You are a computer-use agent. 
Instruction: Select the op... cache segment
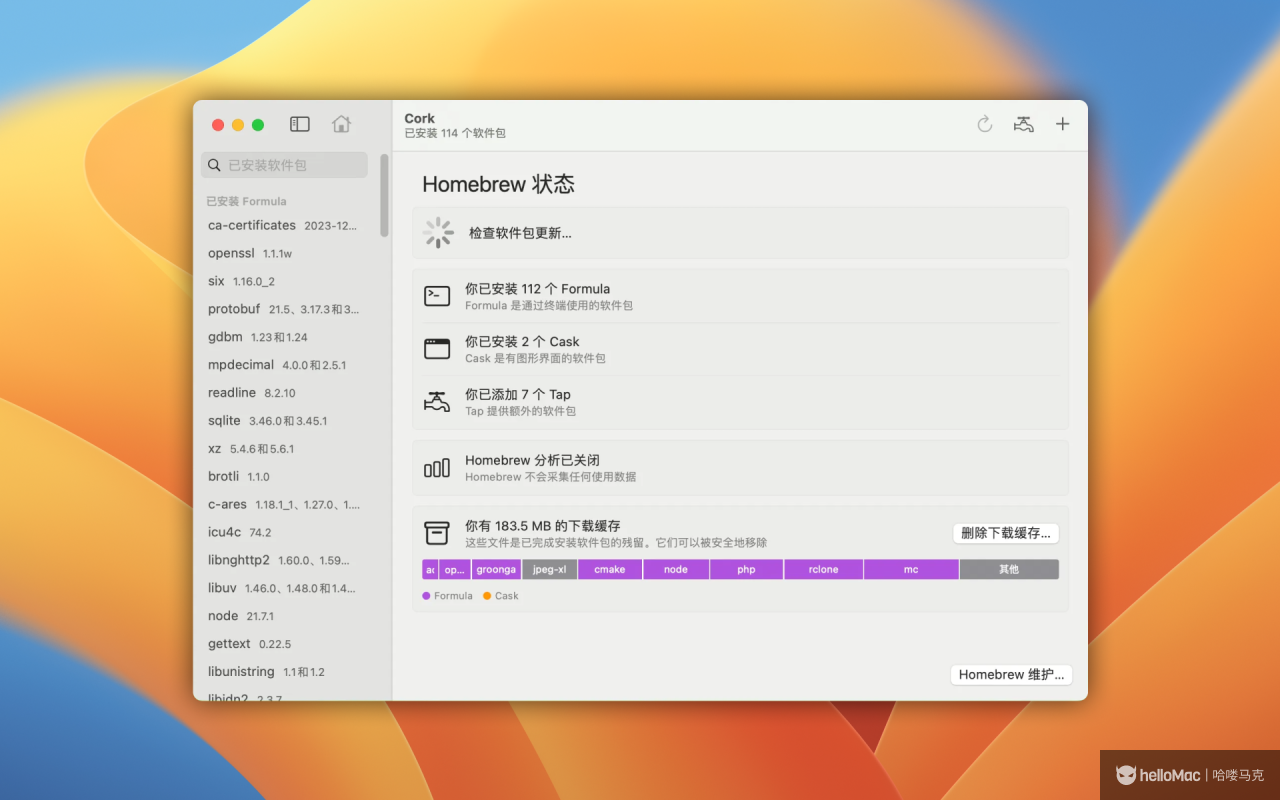point(455,569)
